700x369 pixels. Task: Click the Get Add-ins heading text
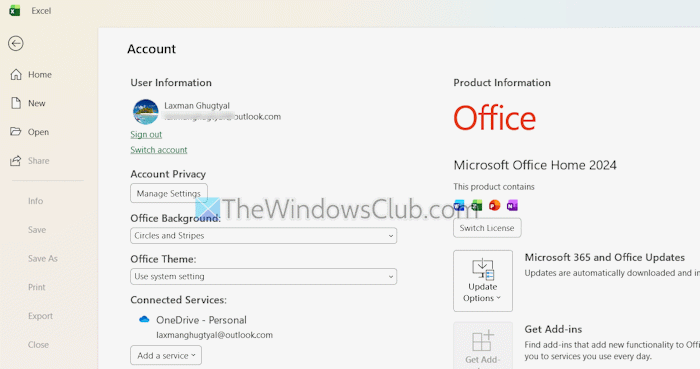coord(553,329)
